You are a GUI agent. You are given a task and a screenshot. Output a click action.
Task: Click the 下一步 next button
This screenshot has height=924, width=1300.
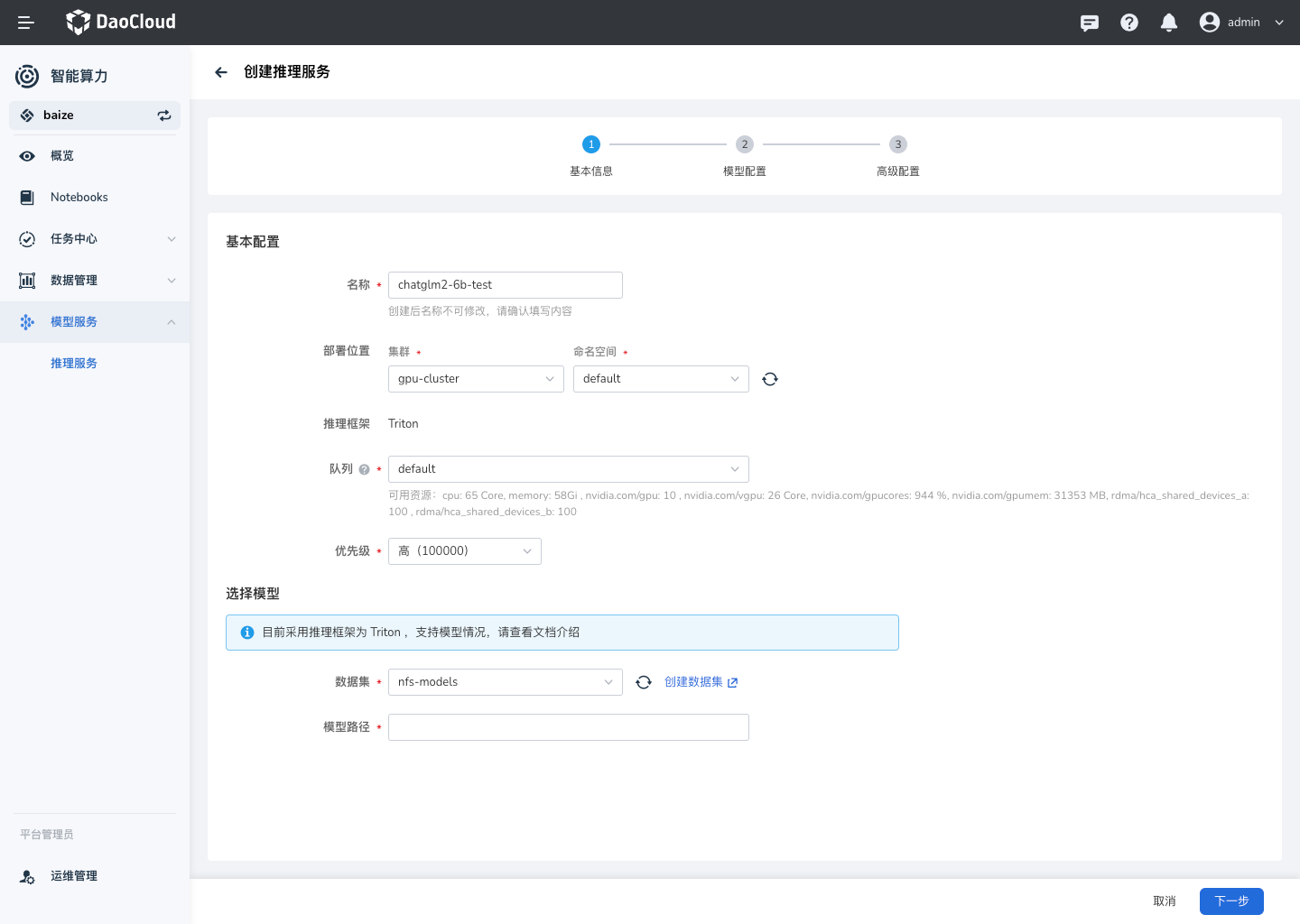[x=1231, y=901]
